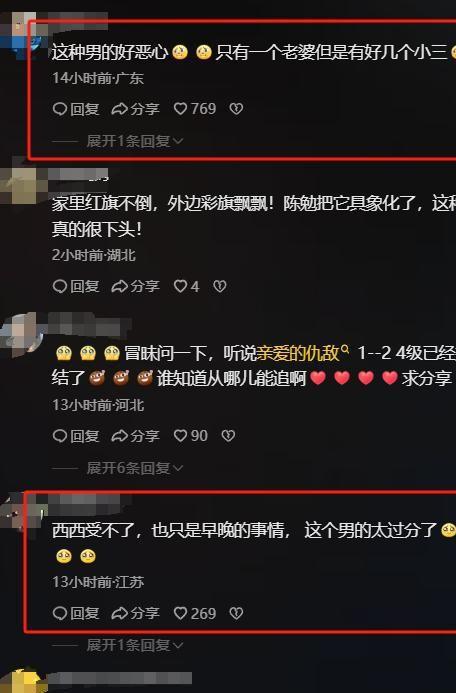Image resolution: width=456 pixels, height=693 pixels.
Task: Dislike the 13小时前·河北 comment
Action: click(228, 436)
